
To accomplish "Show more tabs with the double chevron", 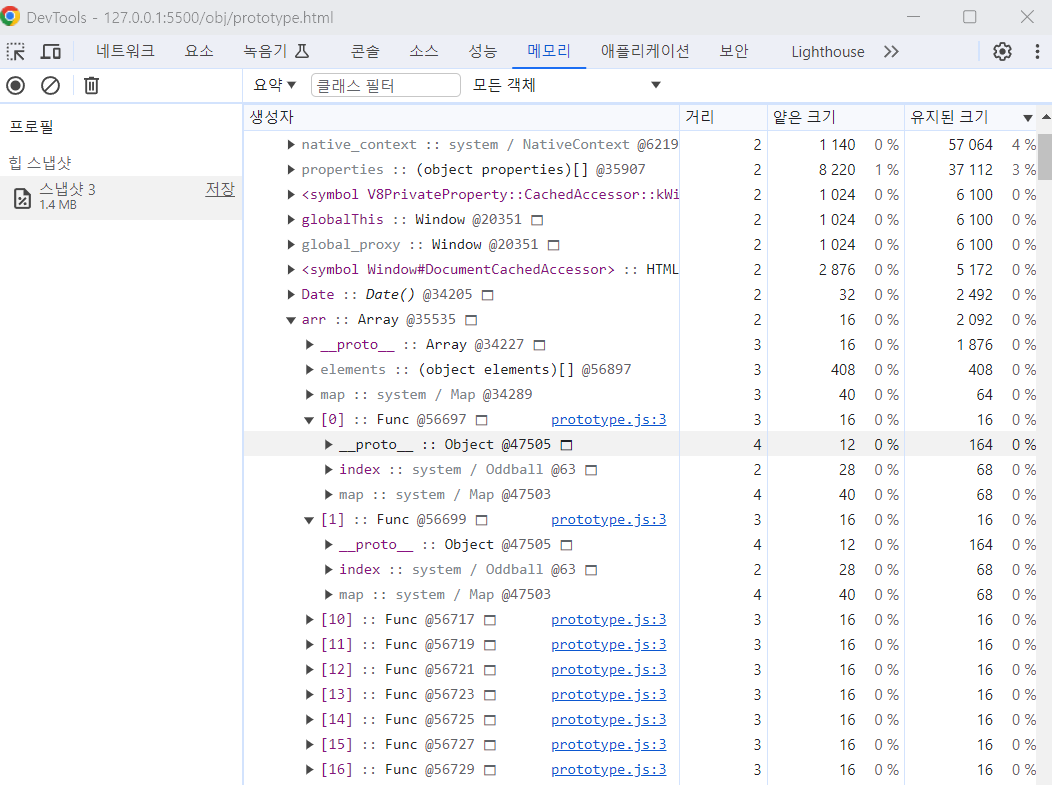I will 891,52.
